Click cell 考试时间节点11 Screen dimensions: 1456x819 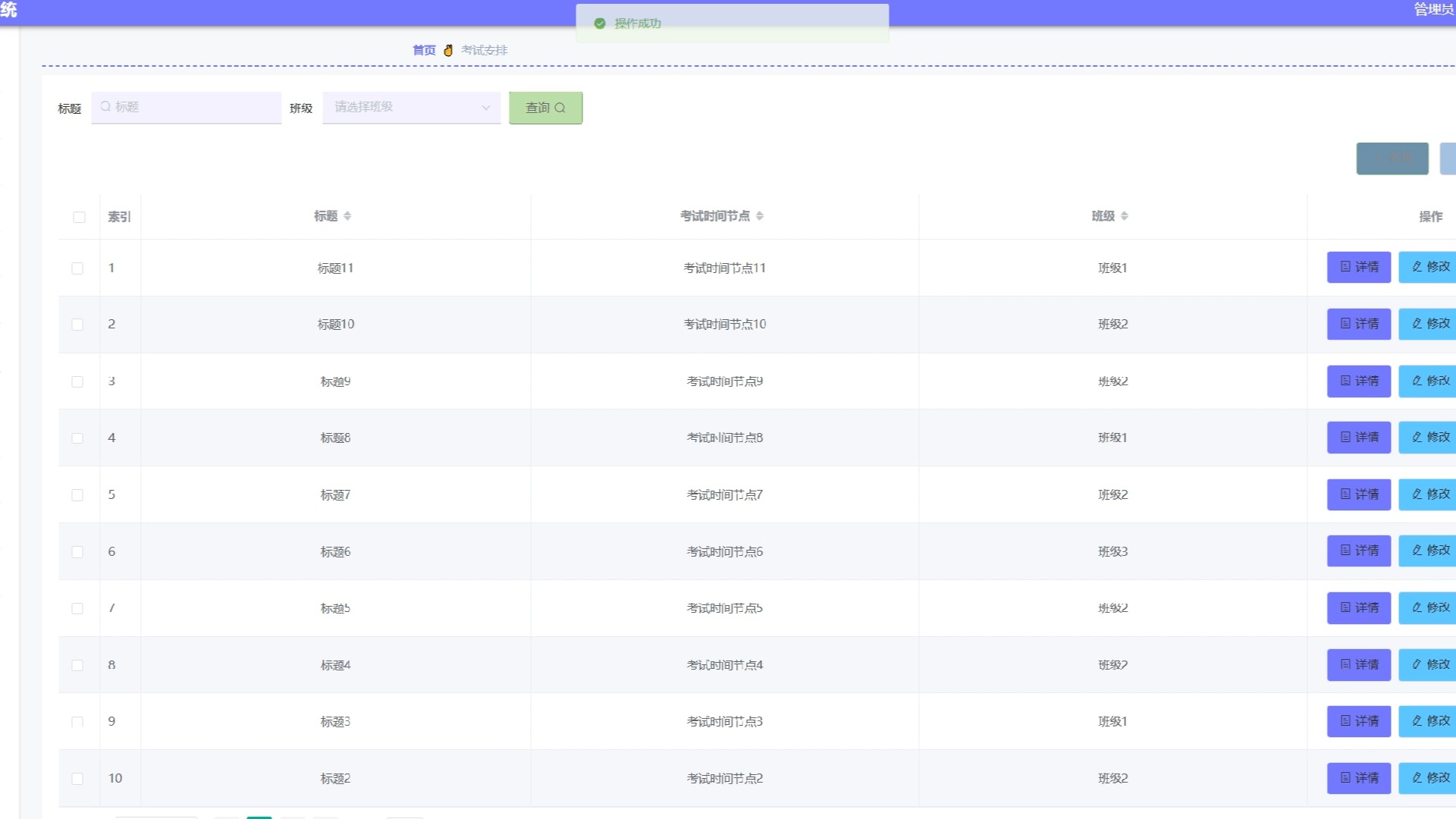pyautogui.click(x=724, y=268)
